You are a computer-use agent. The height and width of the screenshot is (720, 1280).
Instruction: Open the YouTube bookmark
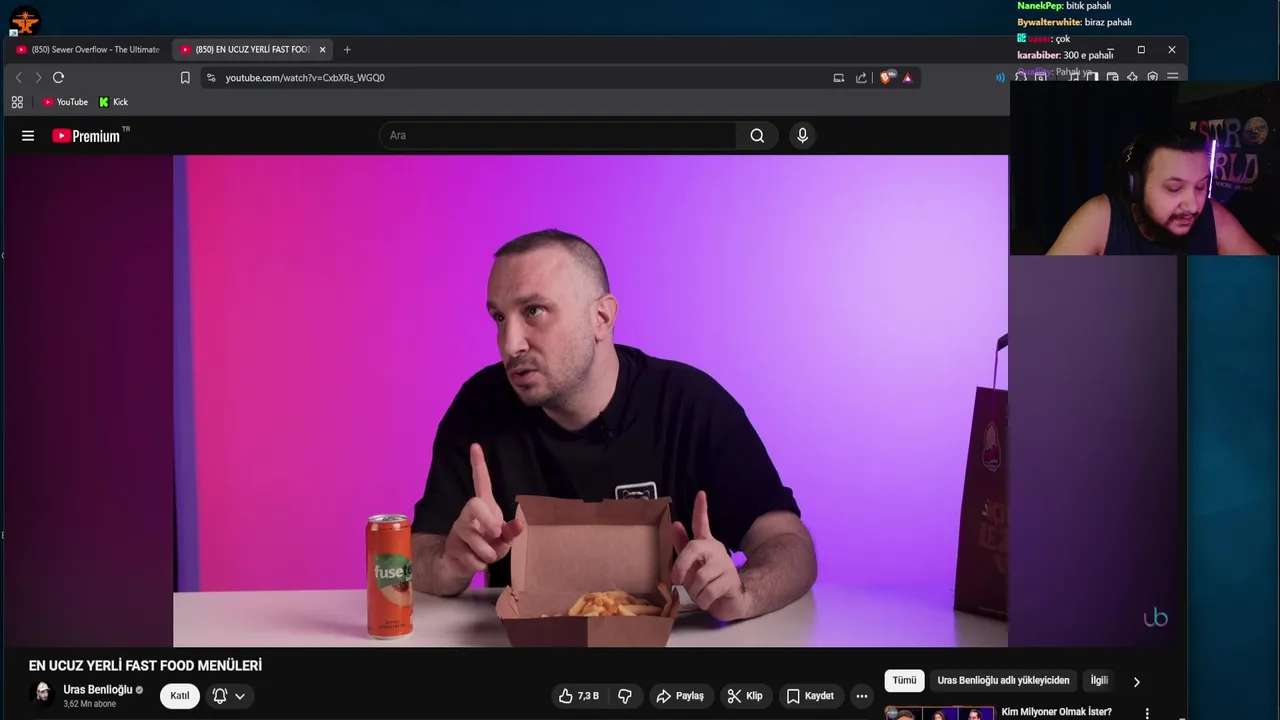click(x=65, y=102)
